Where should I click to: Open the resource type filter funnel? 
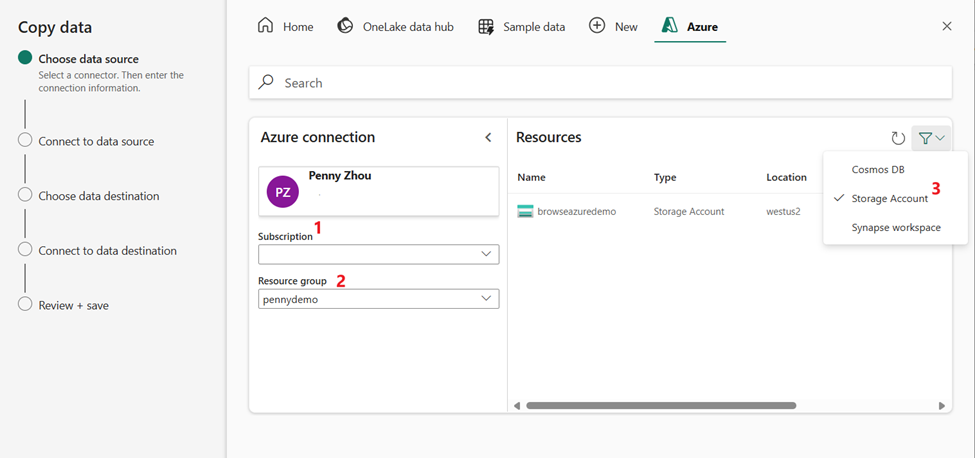(x=931, y=138)
